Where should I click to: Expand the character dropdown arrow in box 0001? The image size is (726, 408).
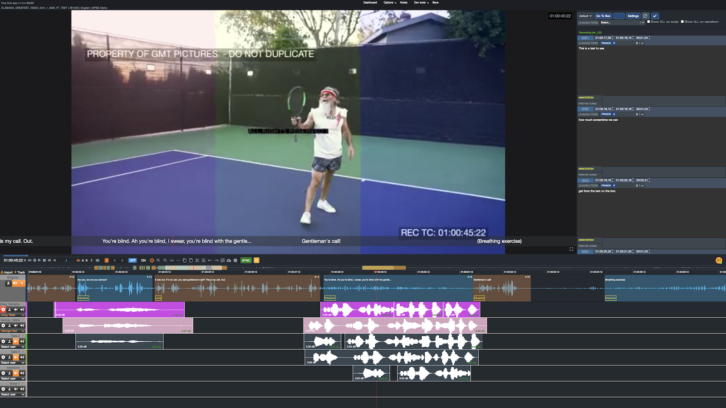pyautogui.click(x=642, y=43)
